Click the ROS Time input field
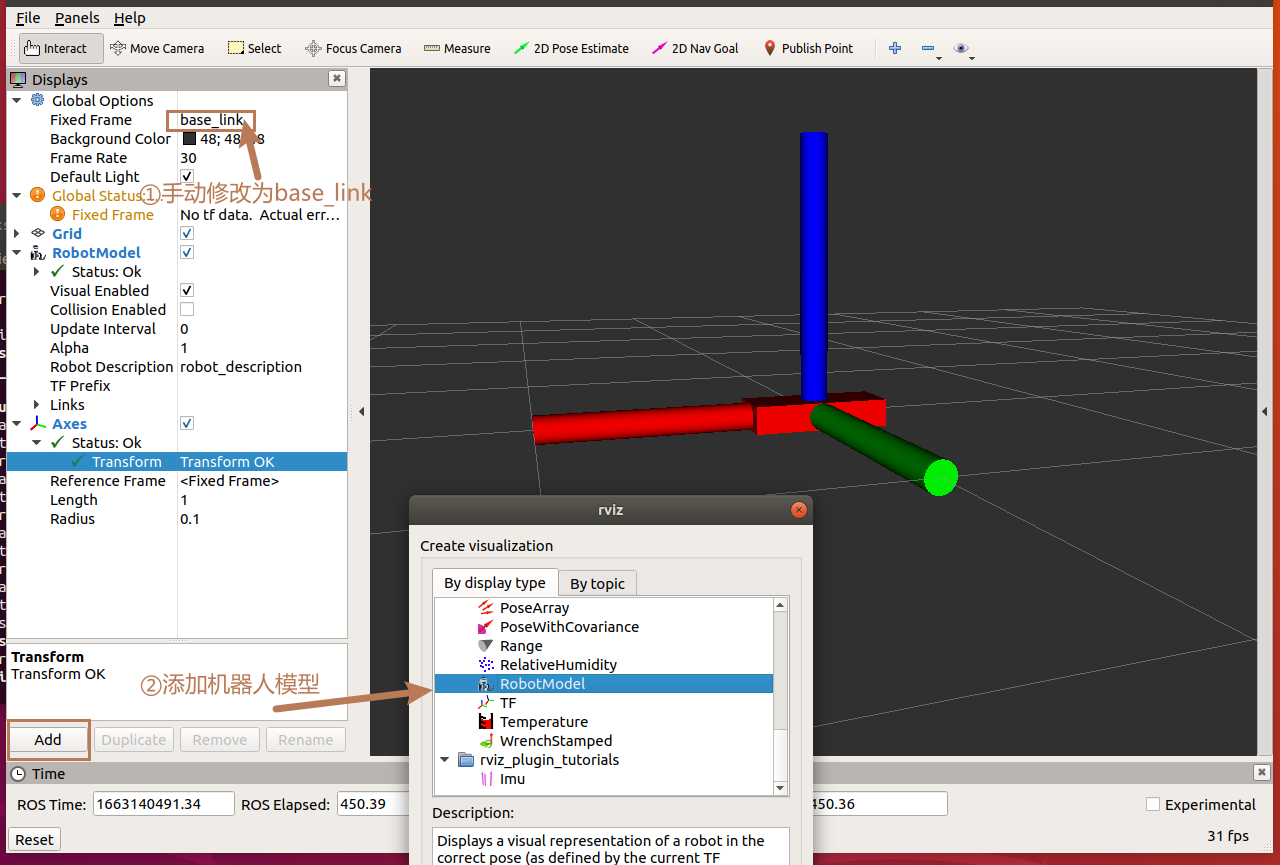 point(164,805)
